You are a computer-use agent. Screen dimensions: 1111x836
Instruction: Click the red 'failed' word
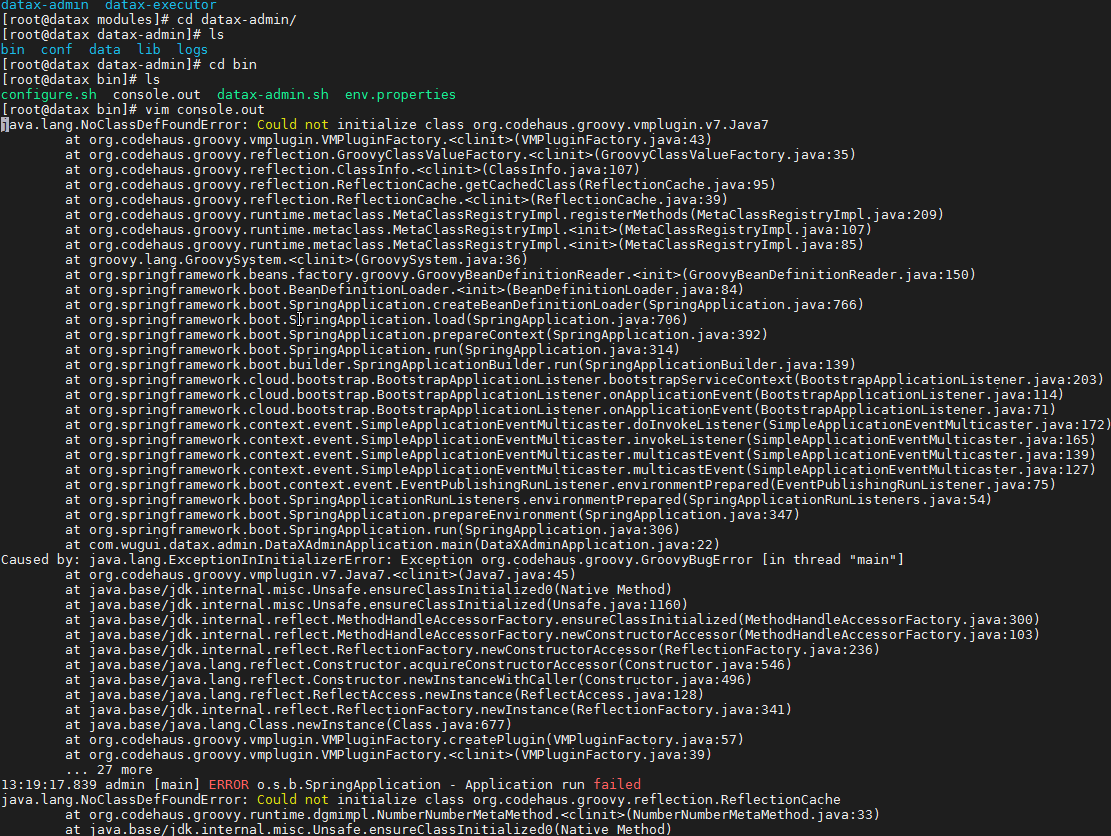pyautogui.click(x=616, y=785)
